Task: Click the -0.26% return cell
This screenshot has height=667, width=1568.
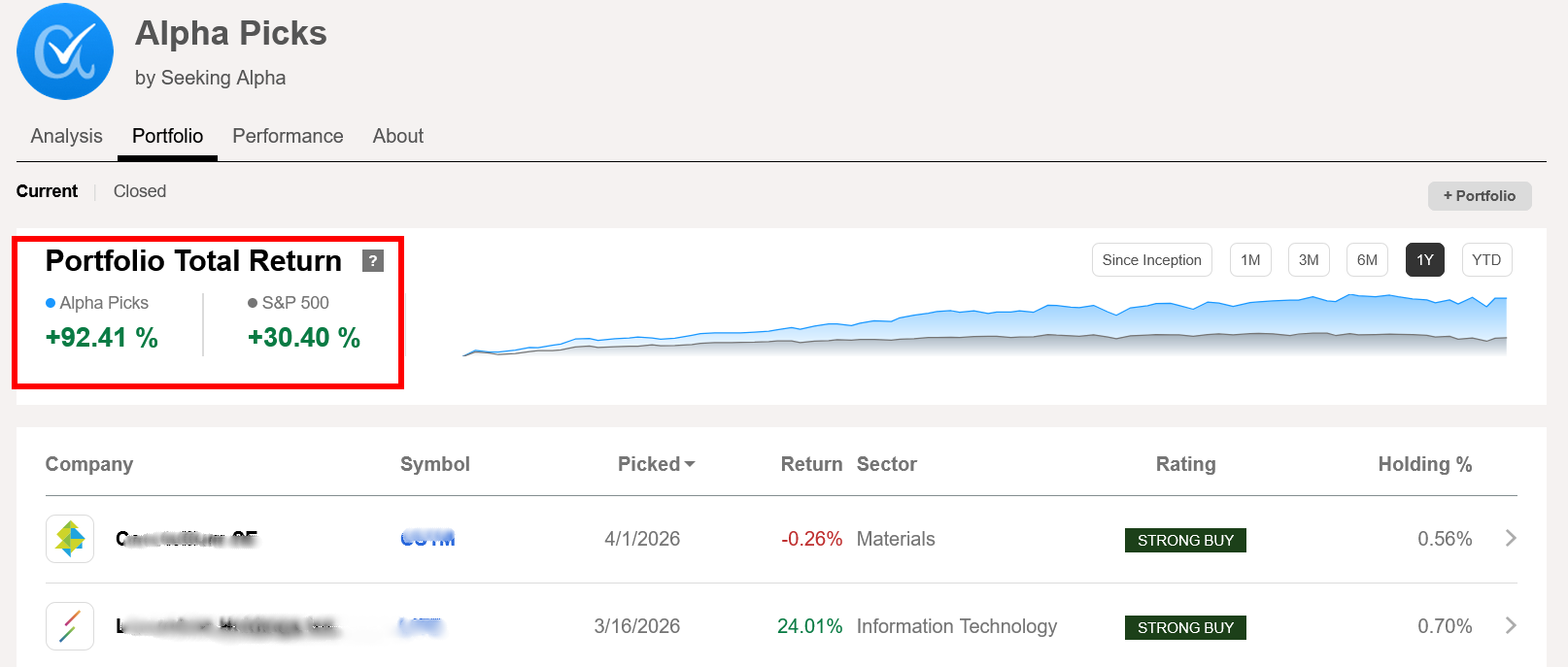Action: pyautogui.click(x=812, y=539)
